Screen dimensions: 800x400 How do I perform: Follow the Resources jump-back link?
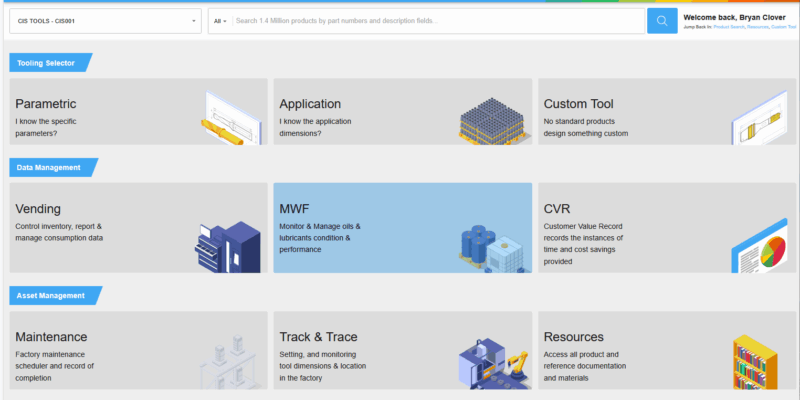tap(757, 26)
